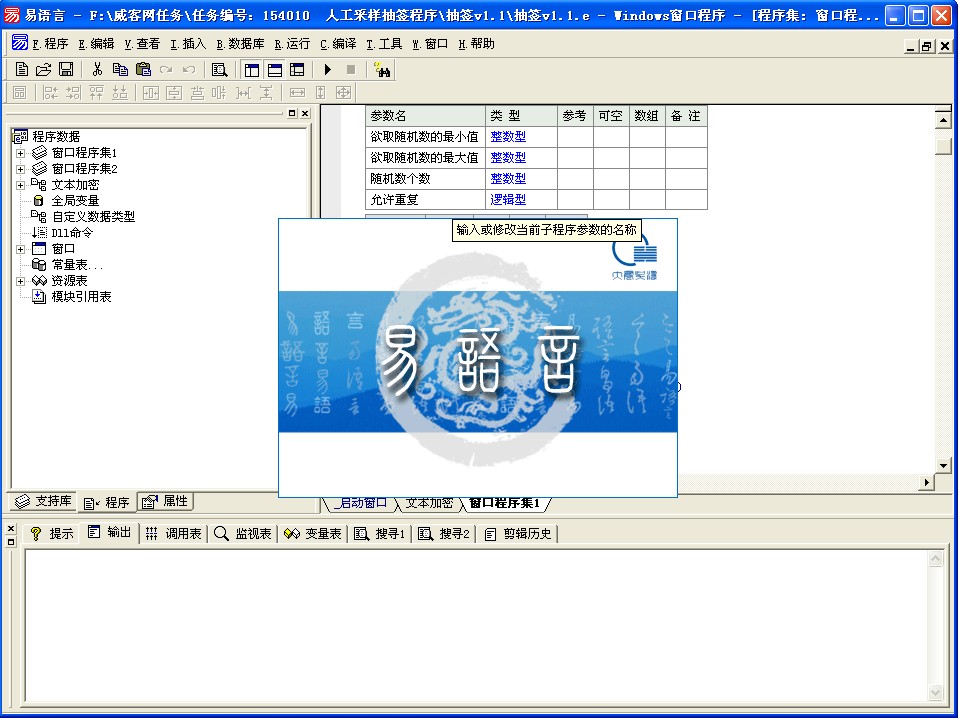This screenshot has width=959, height=718.
Task: Switch to the 文本加密 editor tab
Action: pos(428,503)
